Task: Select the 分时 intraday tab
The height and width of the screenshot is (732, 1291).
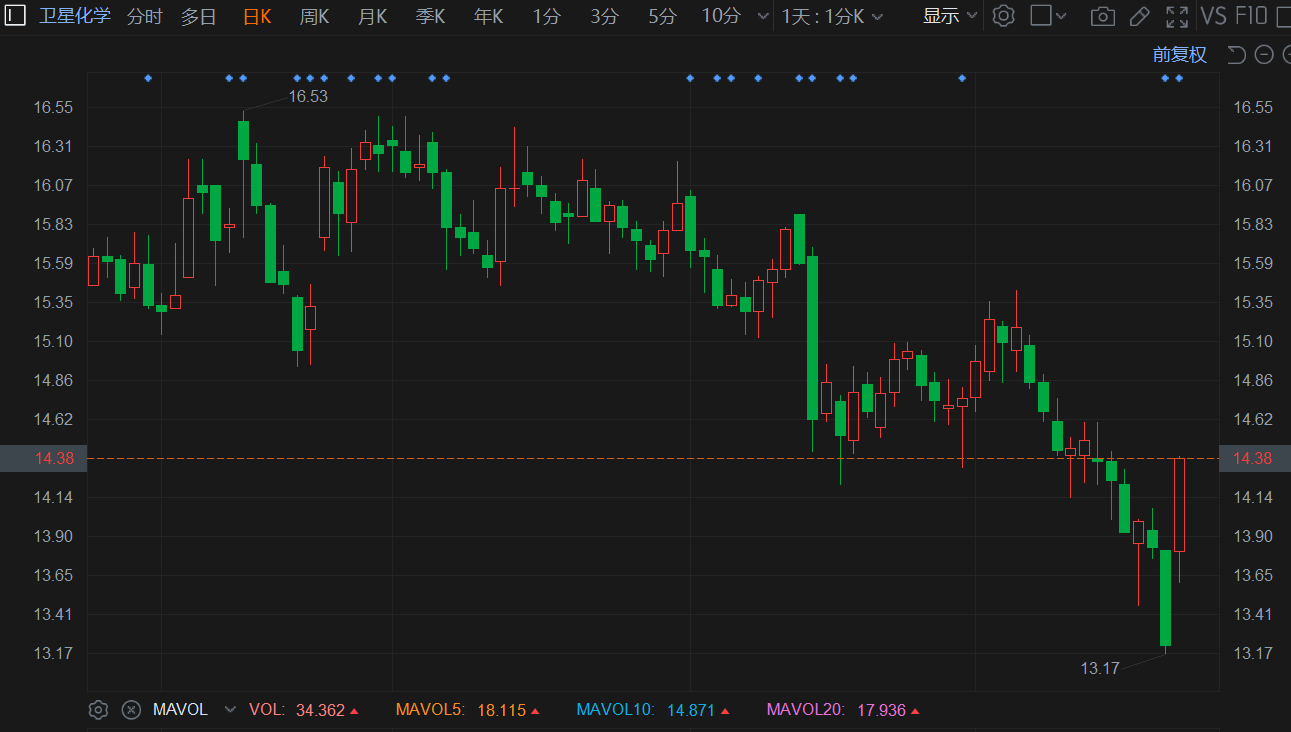Action: pyautogui.click(x=144, y=16)
